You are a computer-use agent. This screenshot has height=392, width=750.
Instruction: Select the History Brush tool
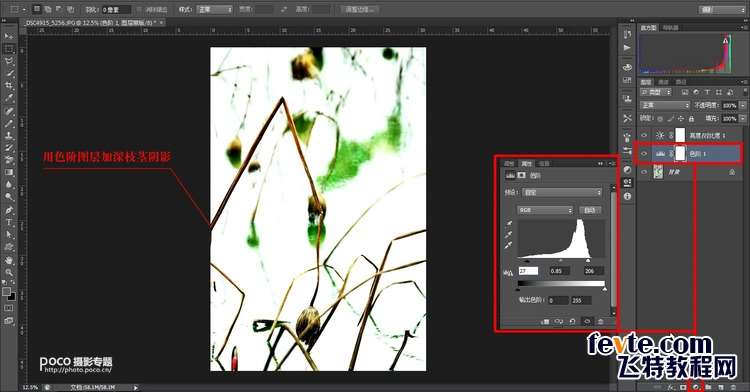point(9,148)
